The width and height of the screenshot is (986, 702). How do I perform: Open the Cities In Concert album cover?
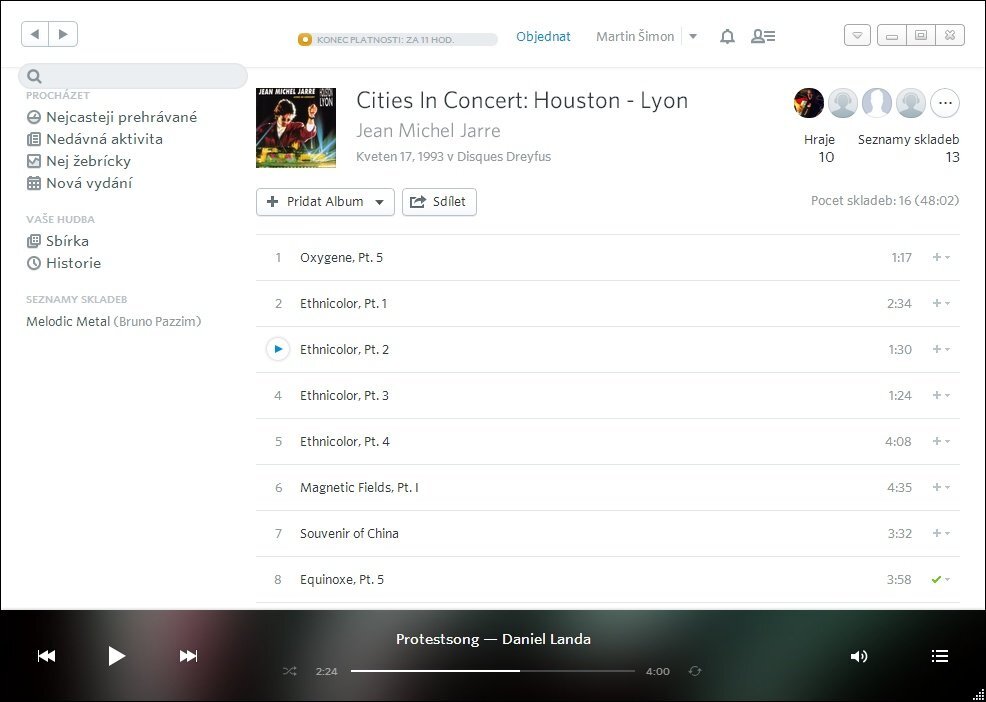(x=296, y=127)
